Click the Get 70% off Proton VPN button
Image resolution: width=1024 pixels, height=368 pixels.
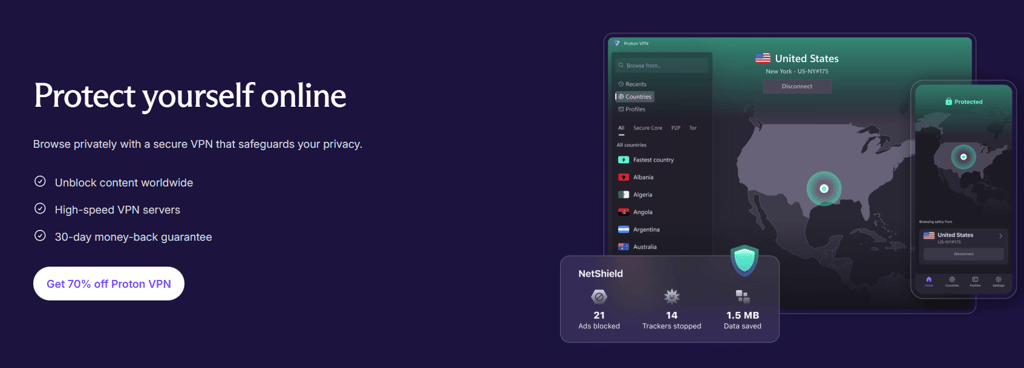pyautogui.click(x=108, y=284)
